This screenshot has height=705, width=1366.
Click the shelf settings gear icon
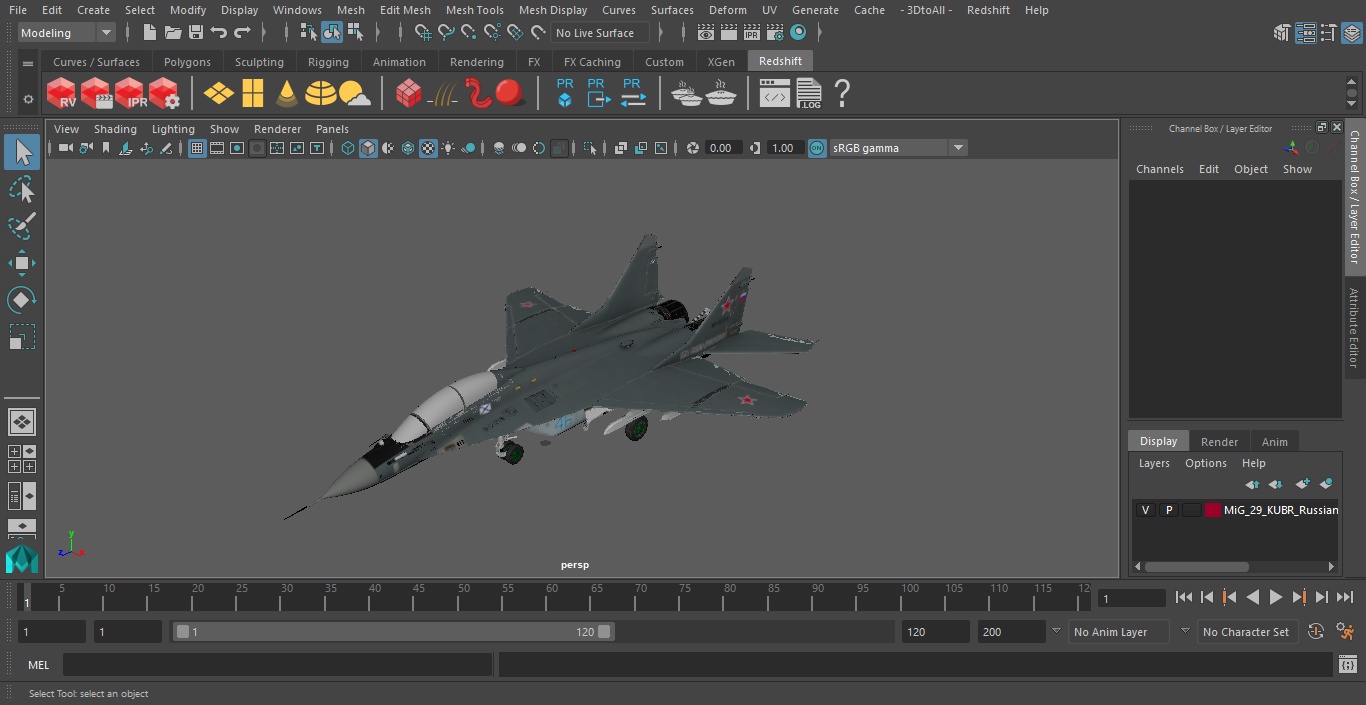(28, 99)
